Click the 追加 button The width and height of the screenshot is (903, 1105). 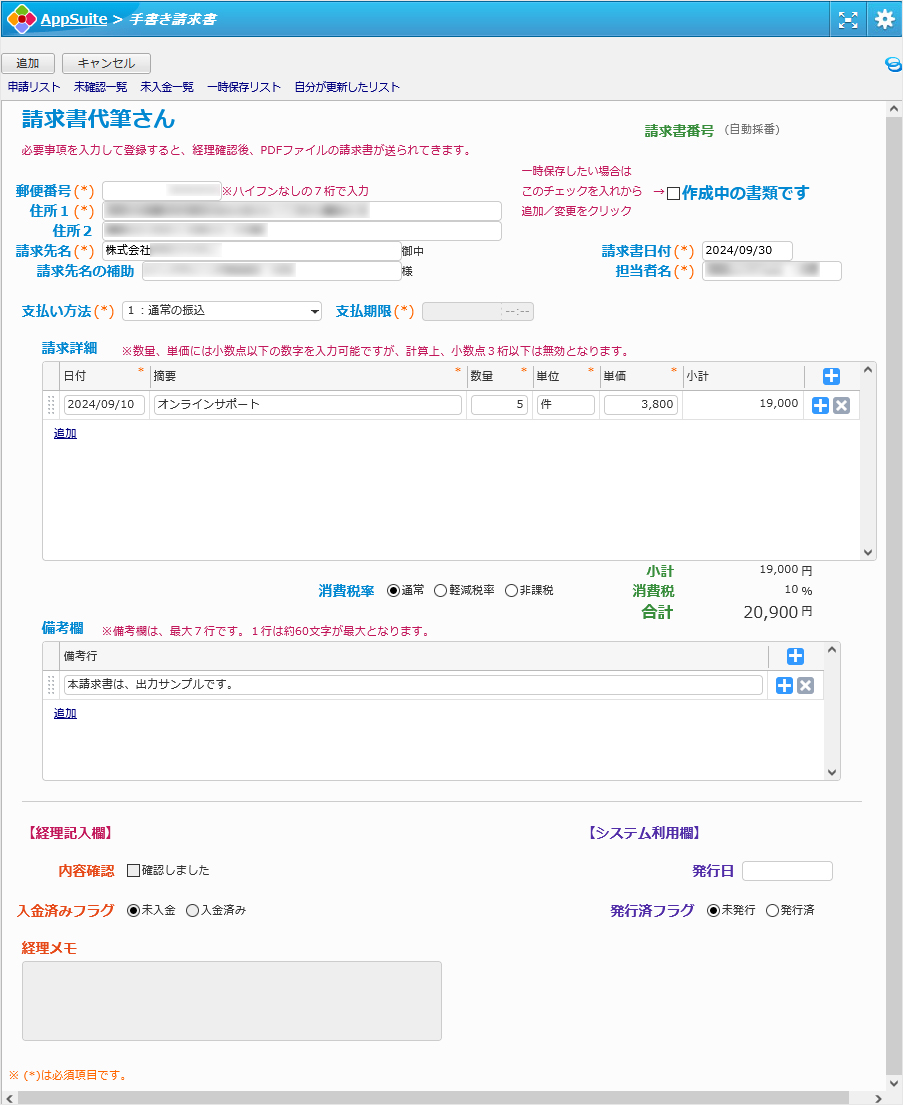point(27,62)
